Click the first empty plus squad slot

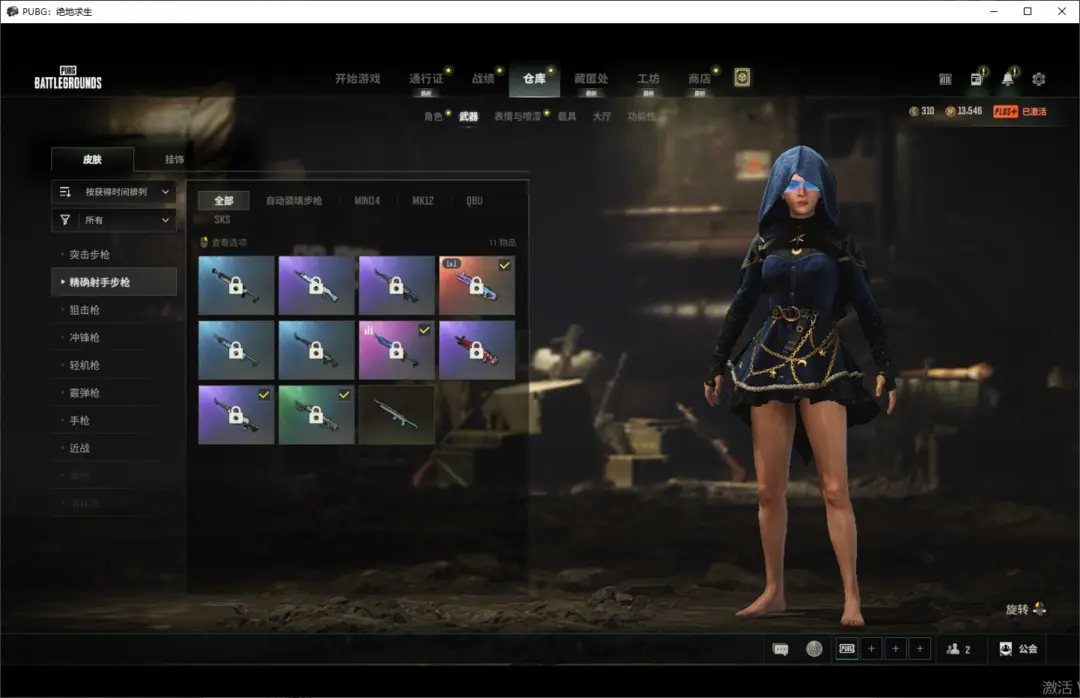click(x=871, y=649)
